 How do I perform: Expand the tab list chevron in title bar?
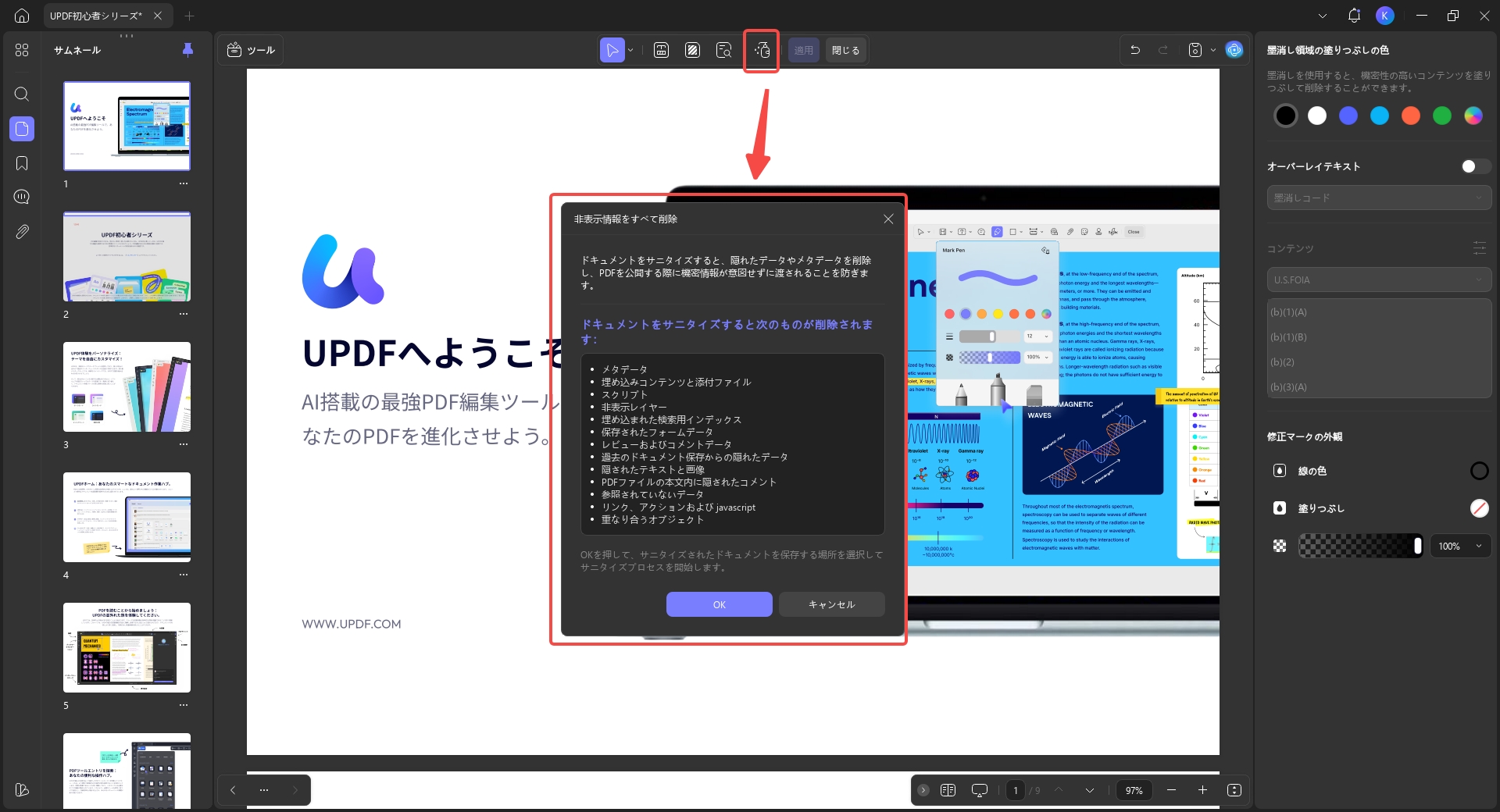point(1322,16)
